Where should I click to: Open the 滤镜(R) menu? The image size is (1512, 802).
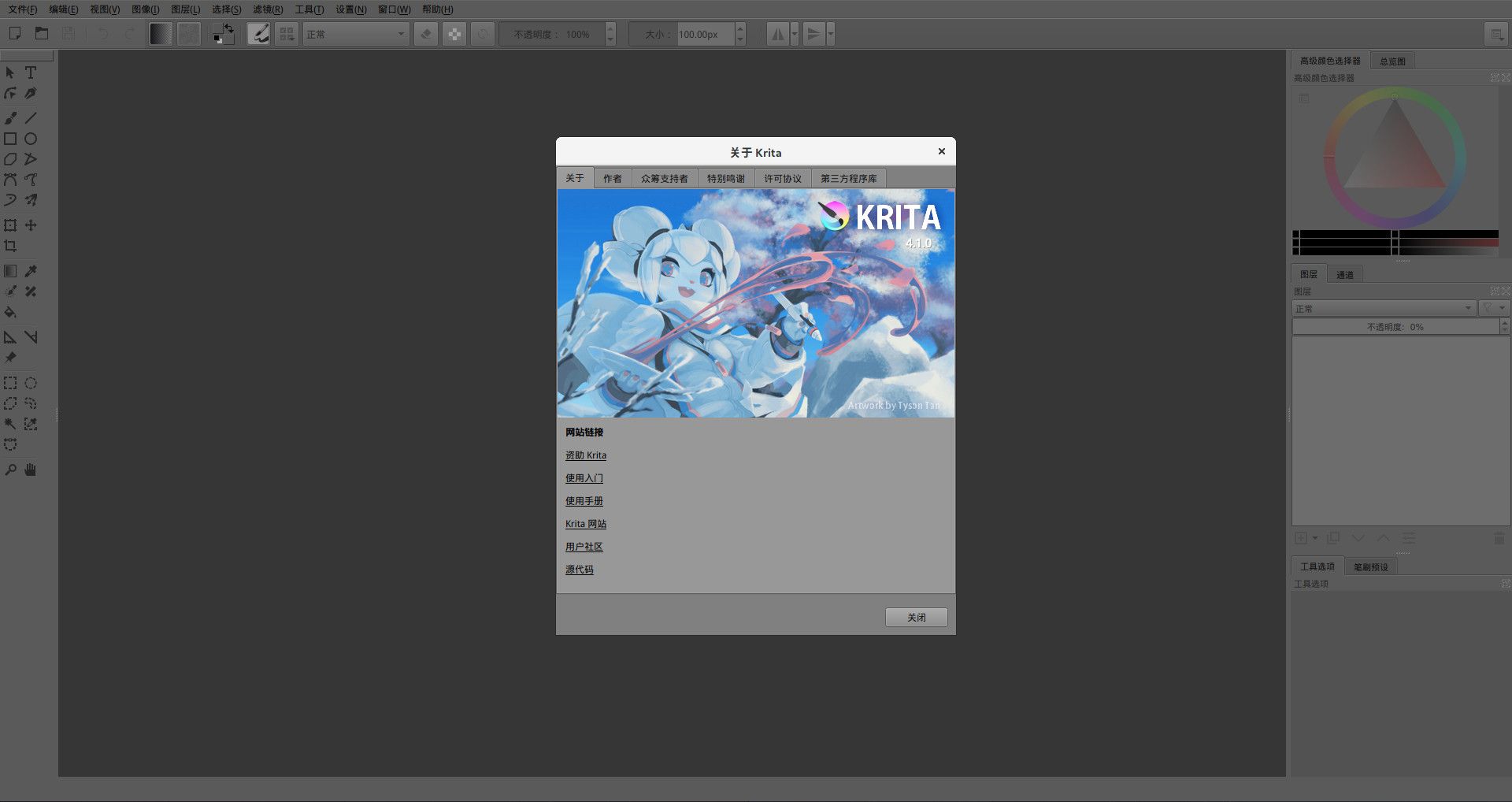pos(268,9)
